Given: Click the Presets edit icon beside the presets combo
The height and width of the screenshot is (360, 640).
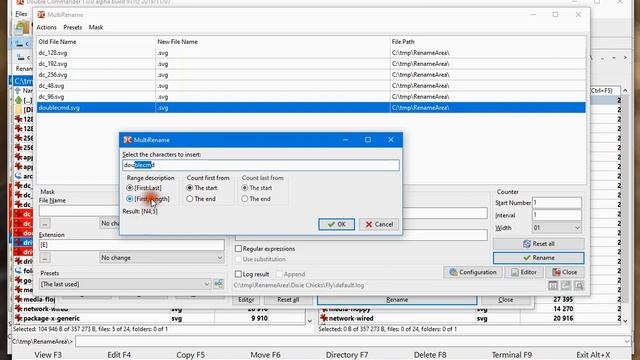Looking at the screenshot, I should pyautogui.click(x=218, y=284).
